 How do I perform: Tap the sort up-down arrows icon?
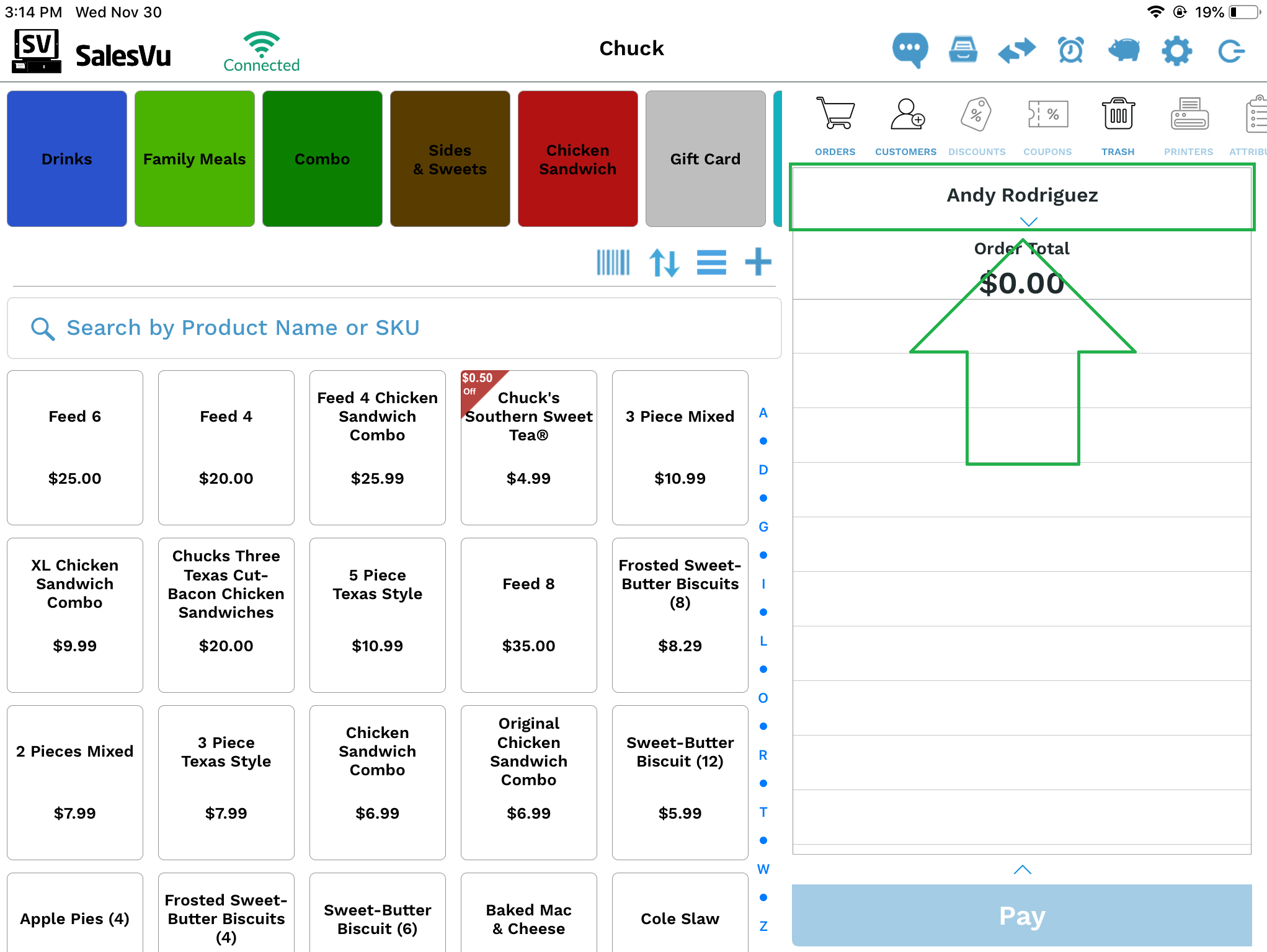click(664, 262)
